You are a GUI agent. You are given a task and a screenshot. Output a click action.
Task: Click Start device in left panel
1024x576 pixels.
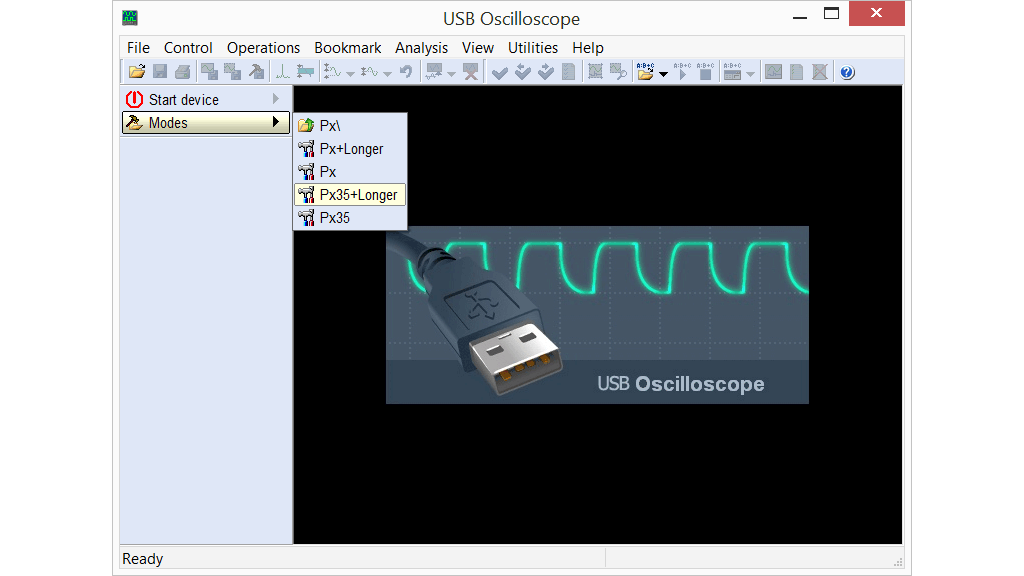[x=206, y=99]
